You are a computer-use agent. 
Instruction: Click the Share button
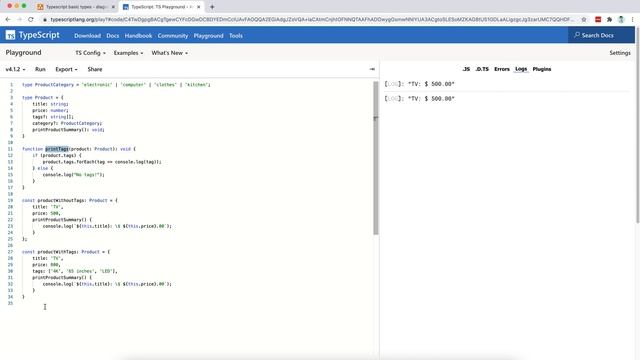pyautogui.click(x=95, y=69)
